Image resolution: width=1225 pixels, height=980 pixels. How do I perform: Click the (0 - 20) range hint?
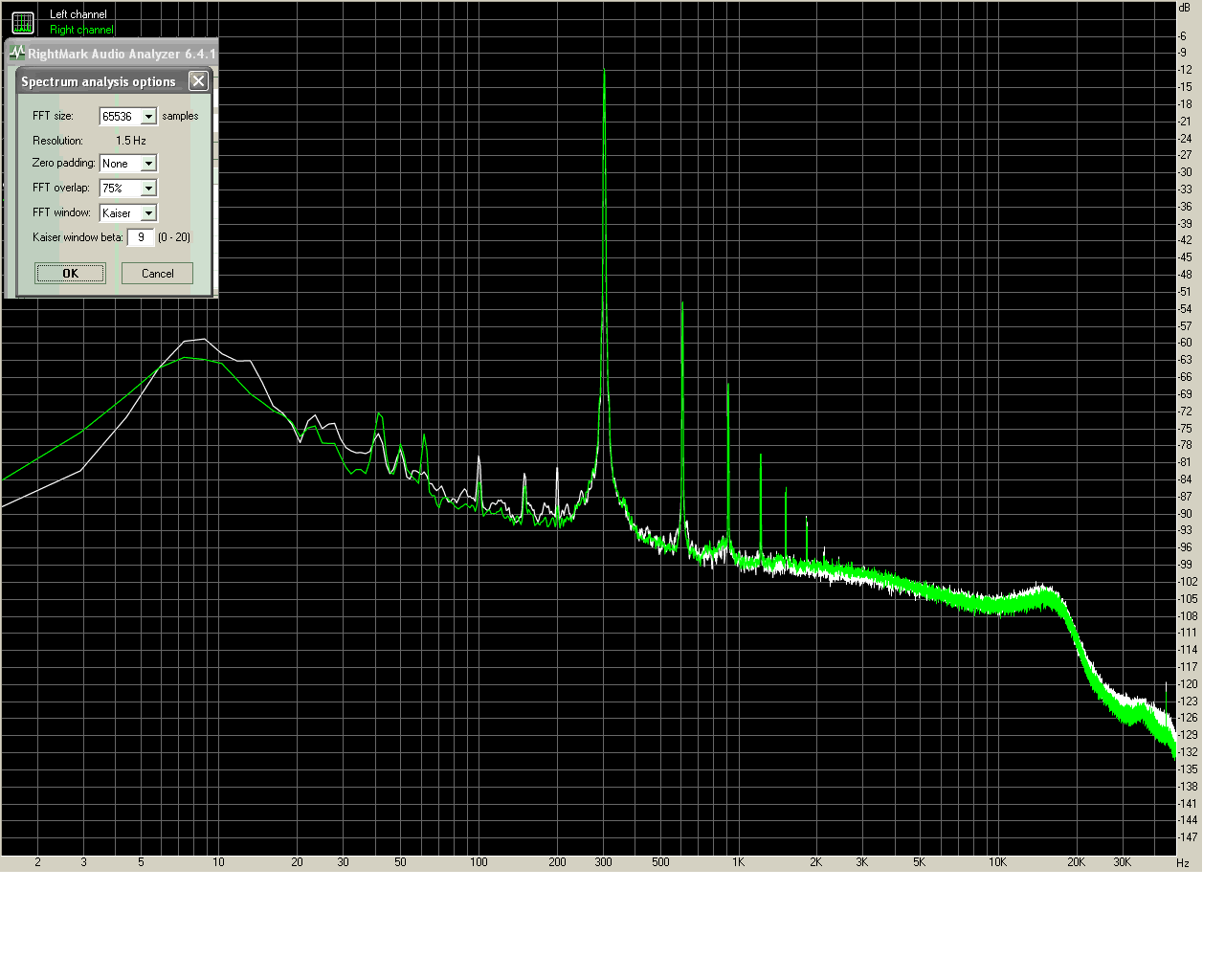[x=174, y=237]
